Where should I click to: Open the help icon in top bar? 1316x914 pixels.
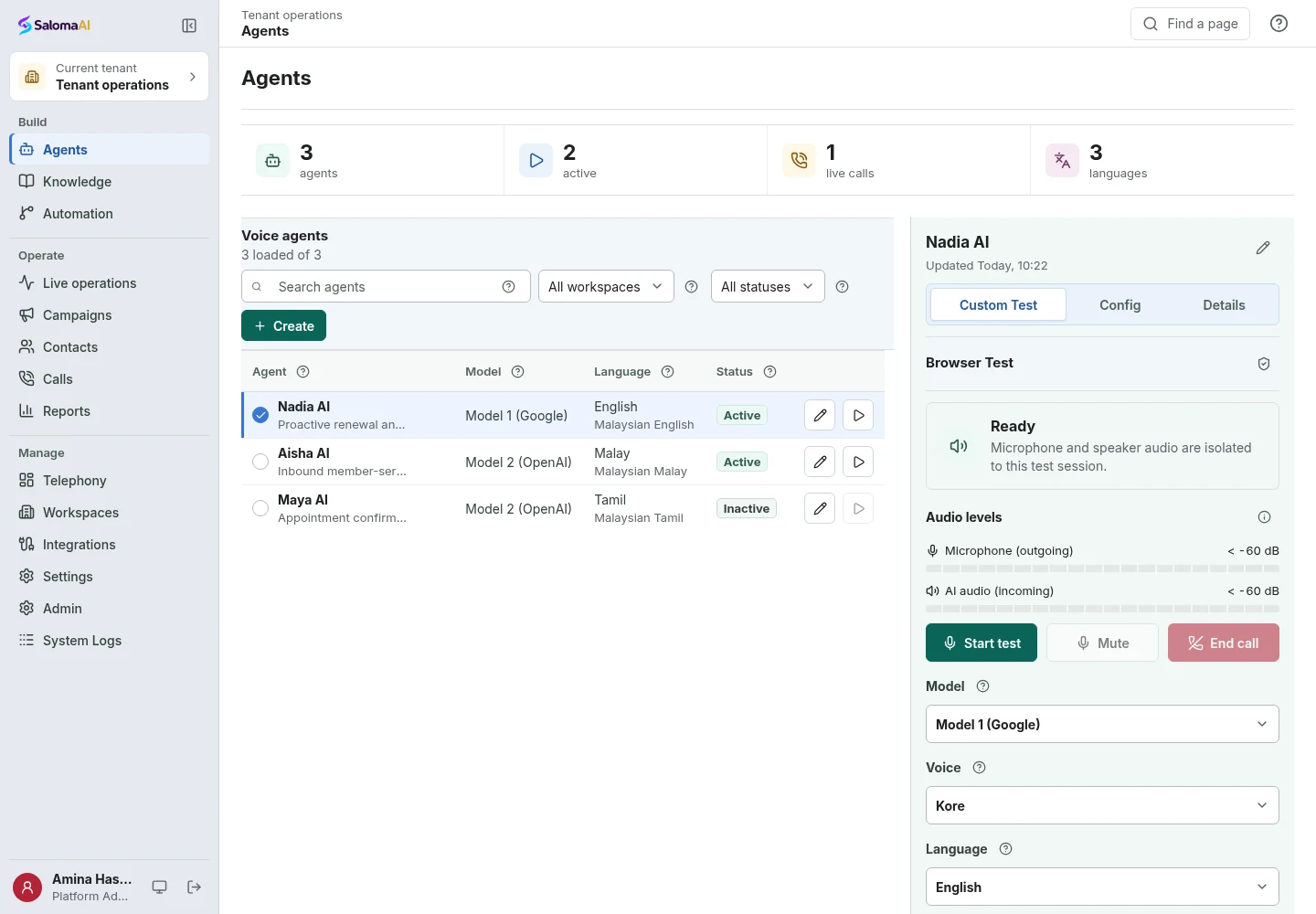click(x=1279, y=24)
